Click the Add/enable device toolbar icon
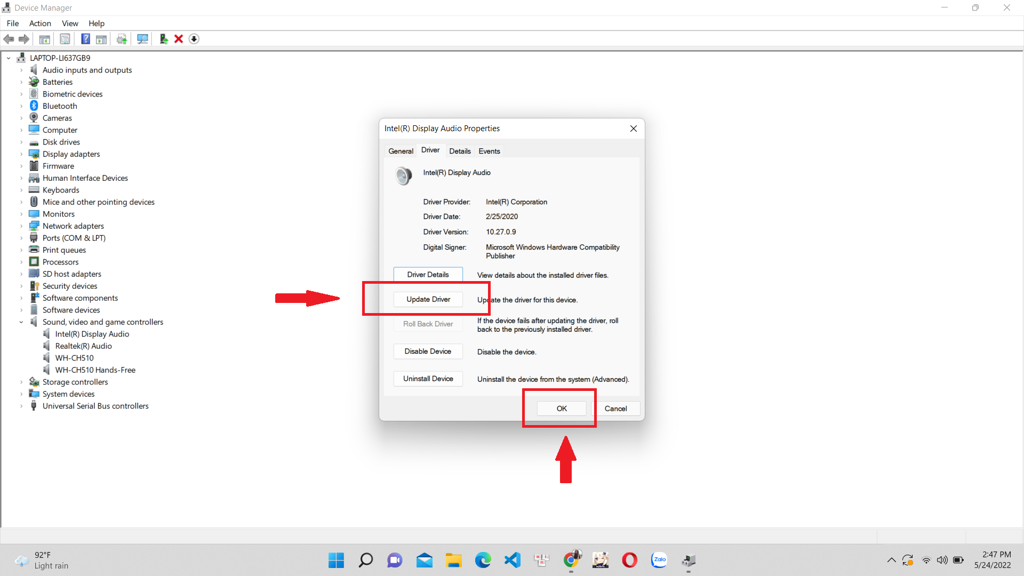The width and height of the screenshot is (1024, 576). point(163,39)
